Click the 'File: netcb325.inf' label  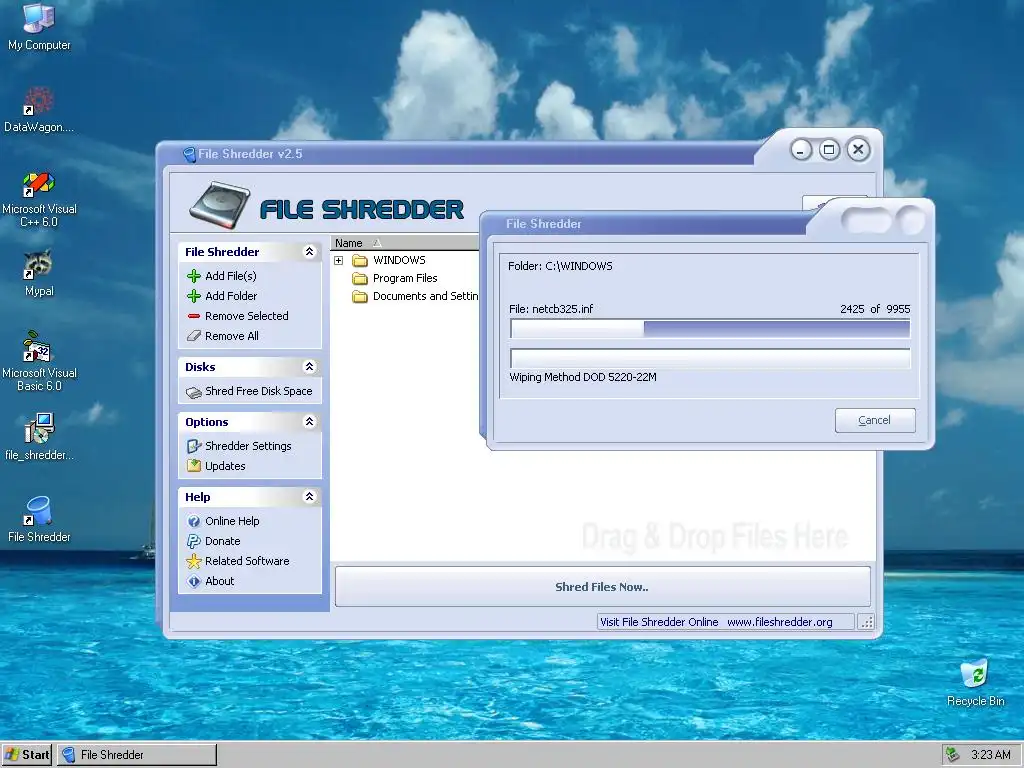pos(551,310)
